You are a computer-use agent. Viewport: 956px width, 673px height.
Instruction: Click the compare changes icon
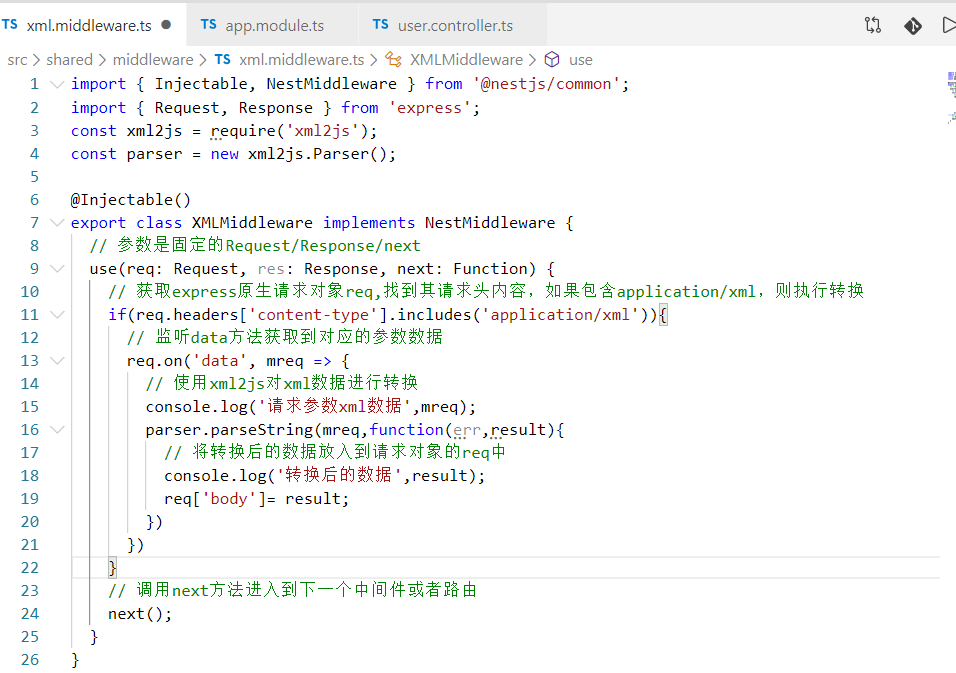pyautogui.click(x=872, y=25)
